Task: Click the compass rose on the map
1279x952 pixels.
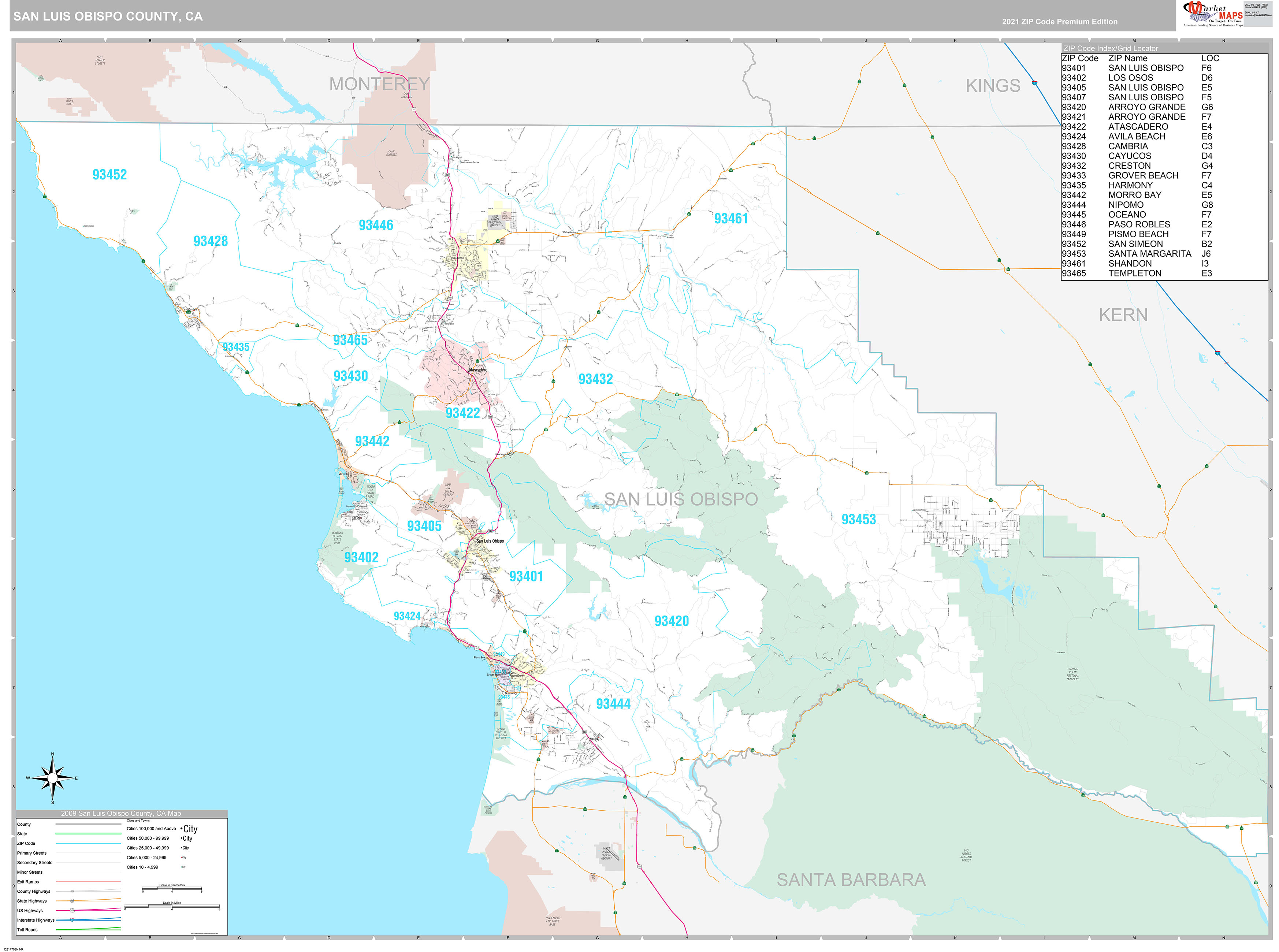Action: click(x=52, y=778)
